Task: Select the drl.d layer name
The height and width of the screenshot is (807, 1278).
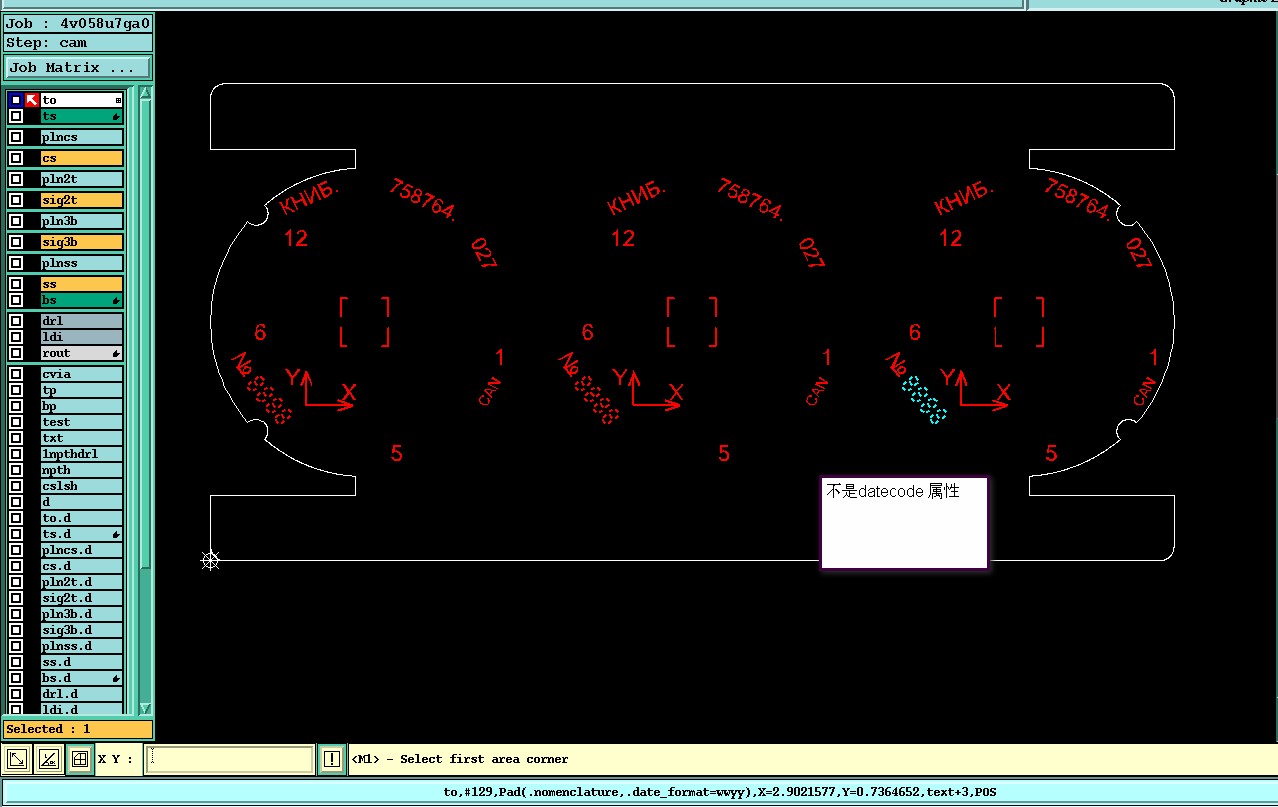Action: point(82,694)
